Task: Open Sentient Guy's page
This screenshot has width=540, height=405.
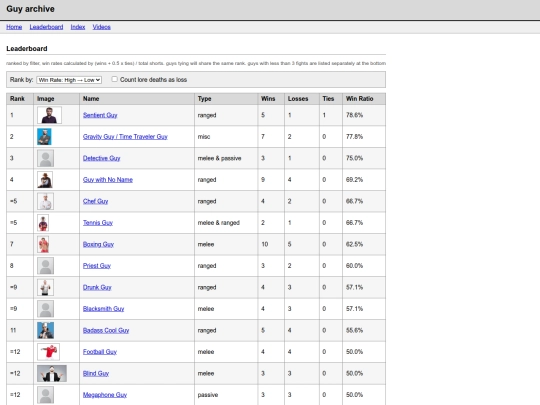Action: coord(100,115)
